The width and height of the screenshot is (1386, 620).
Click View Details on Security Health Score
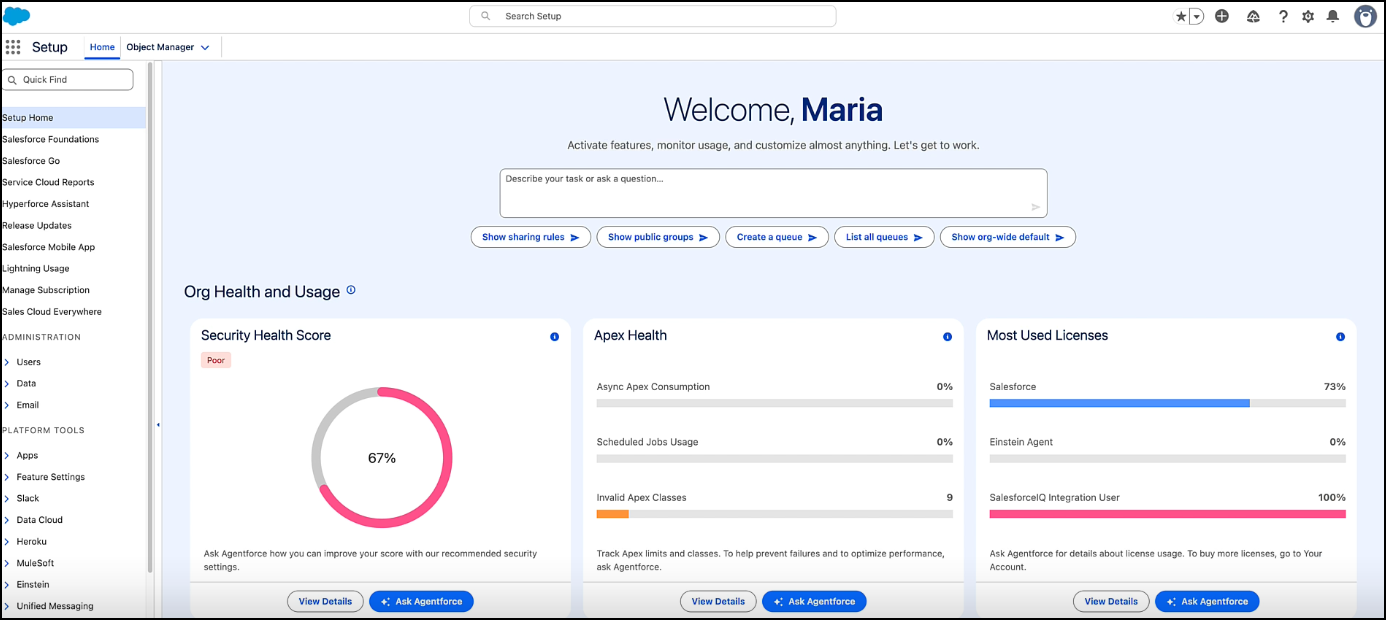tap(325, 601)
